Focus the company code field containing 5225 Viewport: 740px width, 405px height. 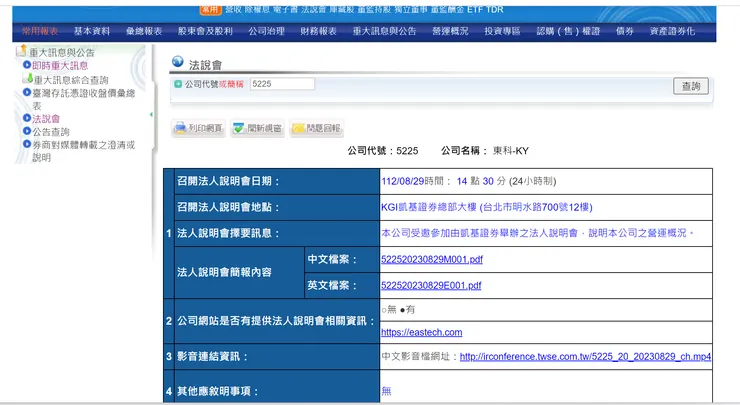click(x=282, y=84)
